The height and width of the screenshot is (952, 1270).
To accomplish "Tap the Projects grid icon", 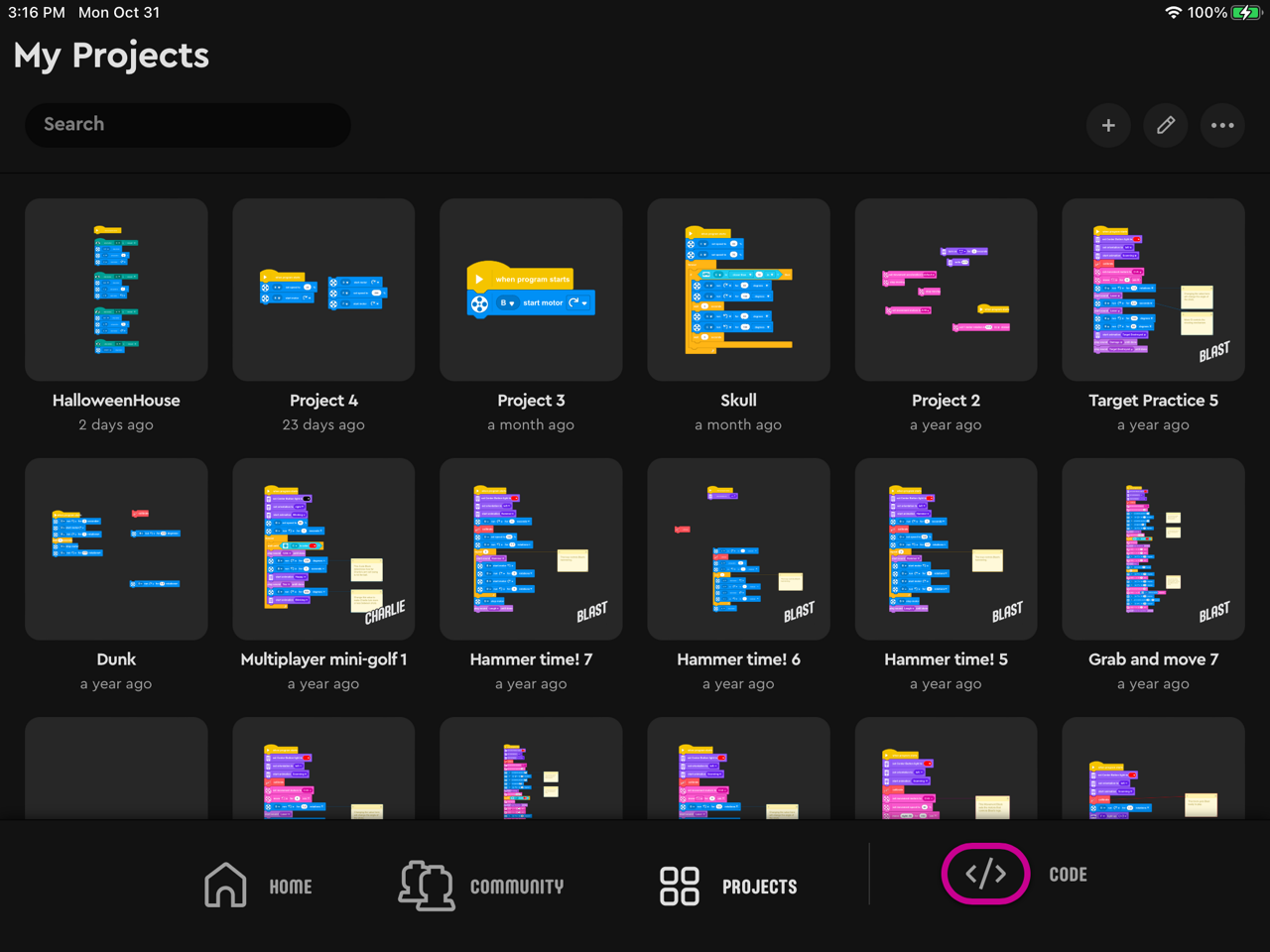I will [680, 886].
